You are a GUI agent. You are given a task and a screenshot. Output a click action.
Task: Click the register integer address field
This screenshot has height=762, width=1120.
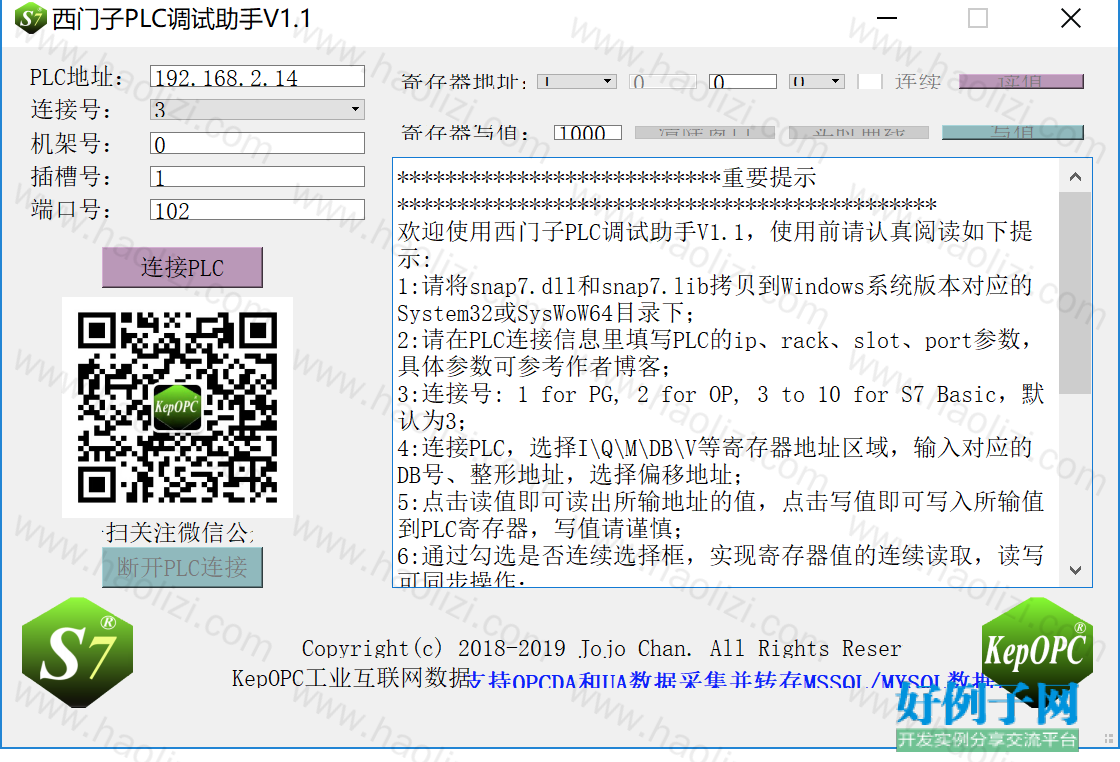pyautogui.click(x=743, y=81)
